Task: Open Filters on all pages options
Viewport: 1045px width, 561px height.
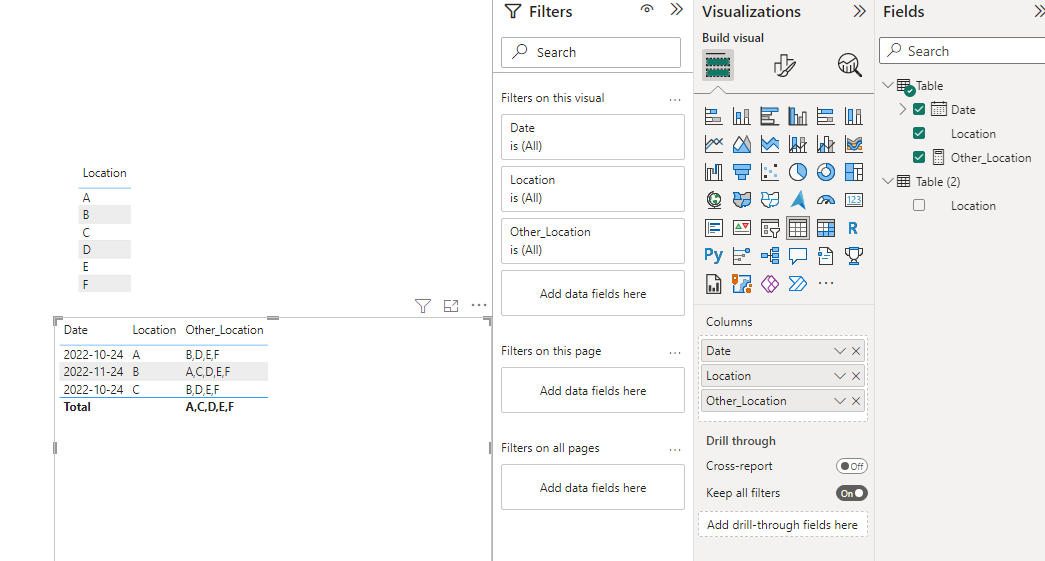Action: pos(675,450)
